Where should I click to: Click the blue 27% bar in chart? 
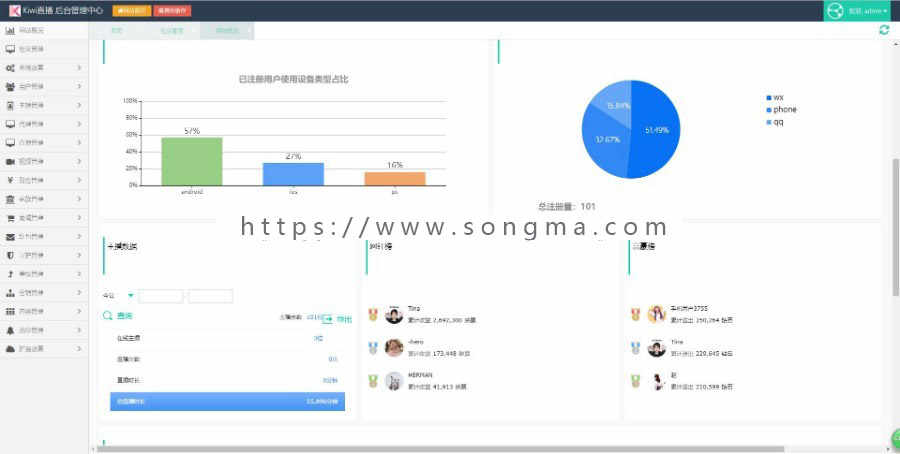click(293, 174)
